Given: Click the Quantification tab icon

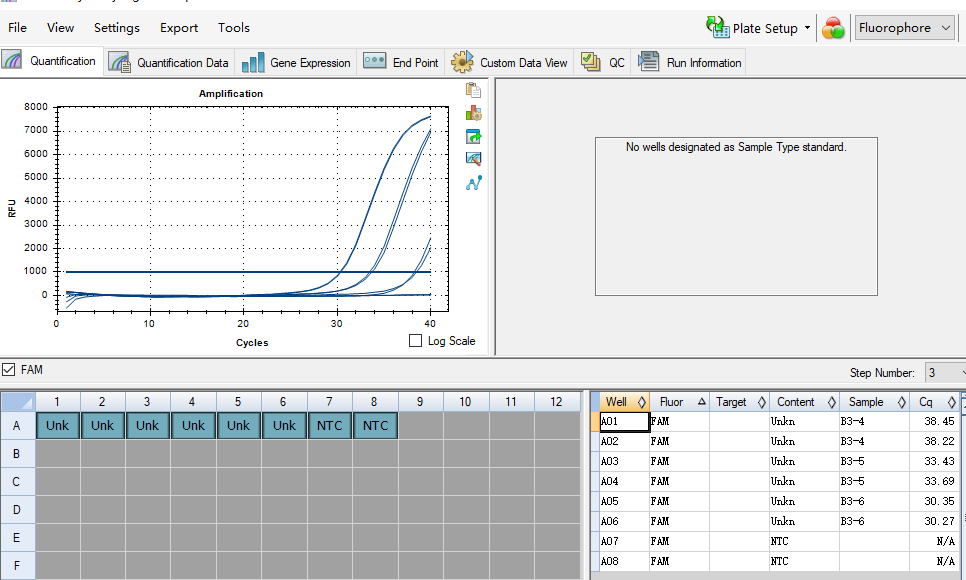Looking at the screenshot, I should pos(12,60).
